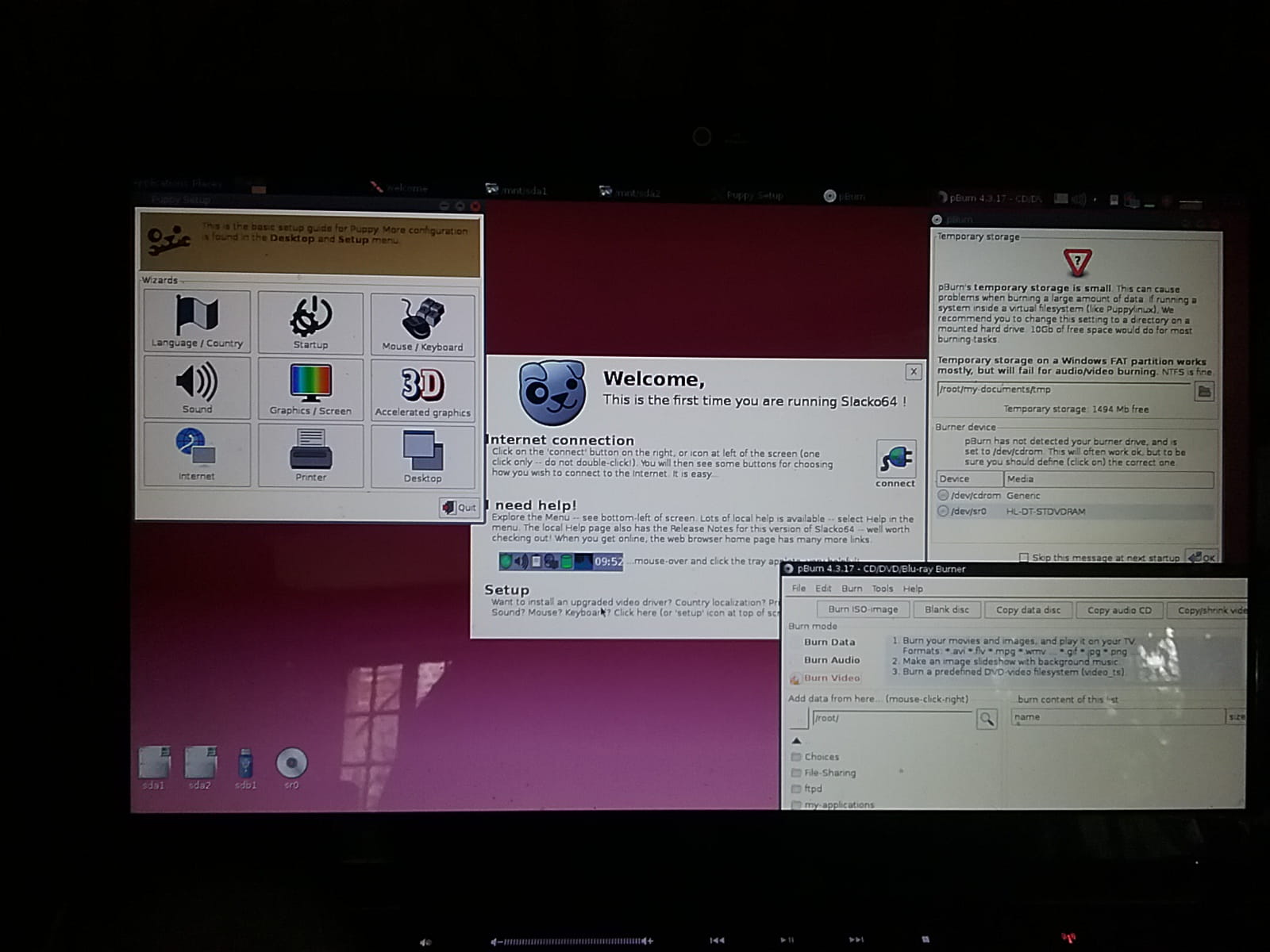Open the File menu in pBurn

(x=799, y=589)
